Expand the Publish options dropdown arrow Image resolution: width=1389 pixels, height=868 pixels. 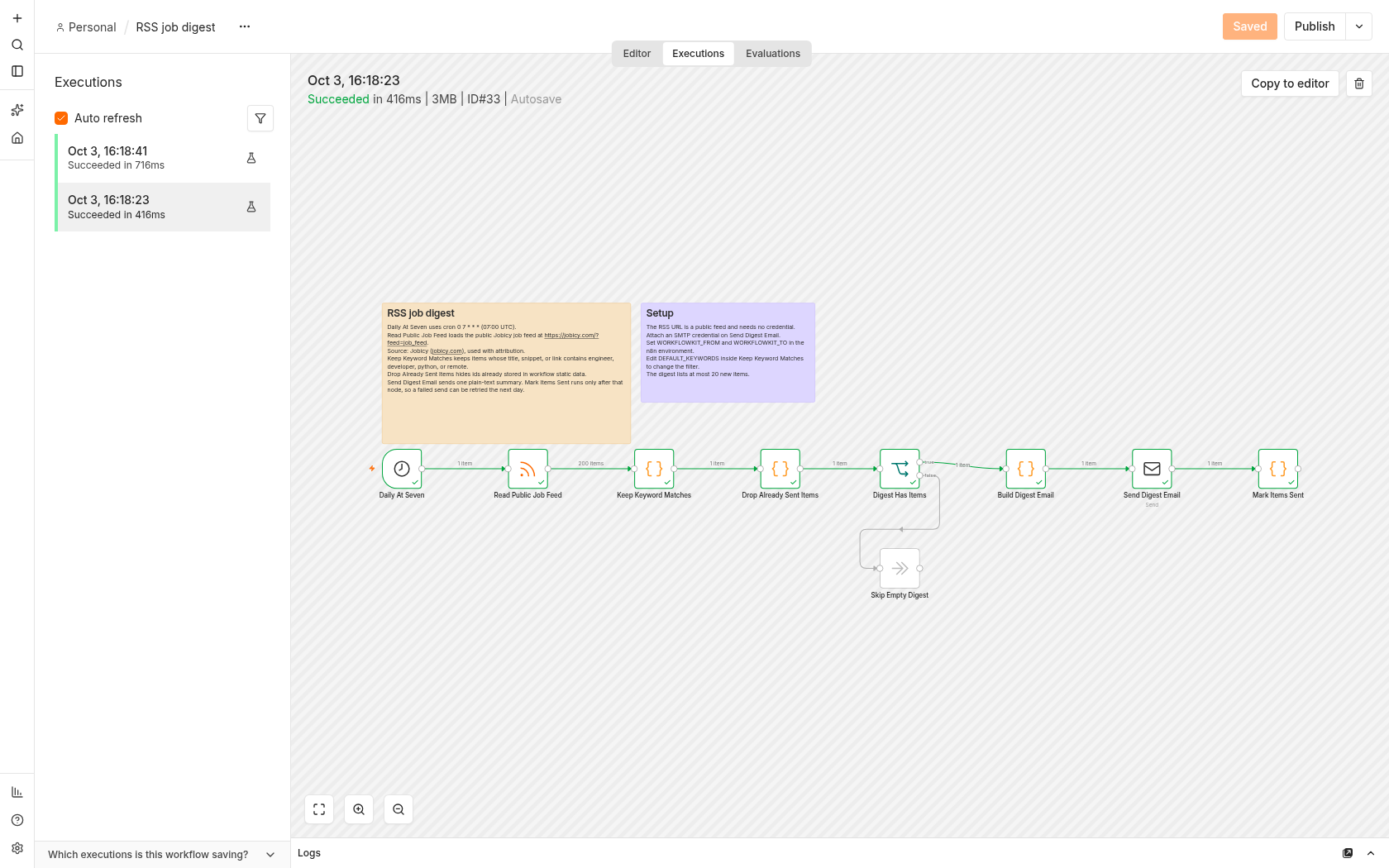(1359, 26)
